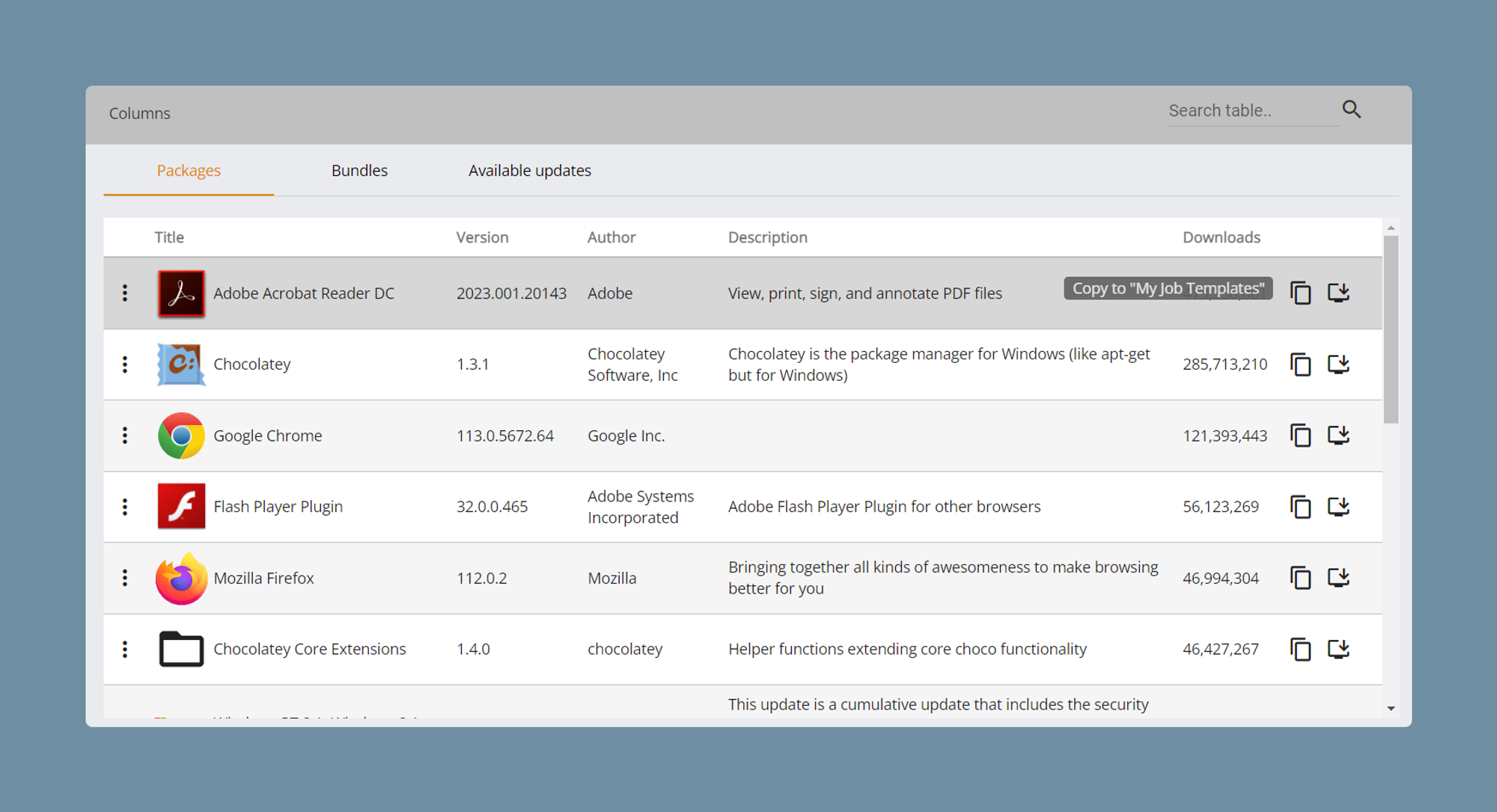Click the vertical scrollbar thumb
This screenshot has width=1497, height=812.
pyautogui.click(x=1391, y=329)
